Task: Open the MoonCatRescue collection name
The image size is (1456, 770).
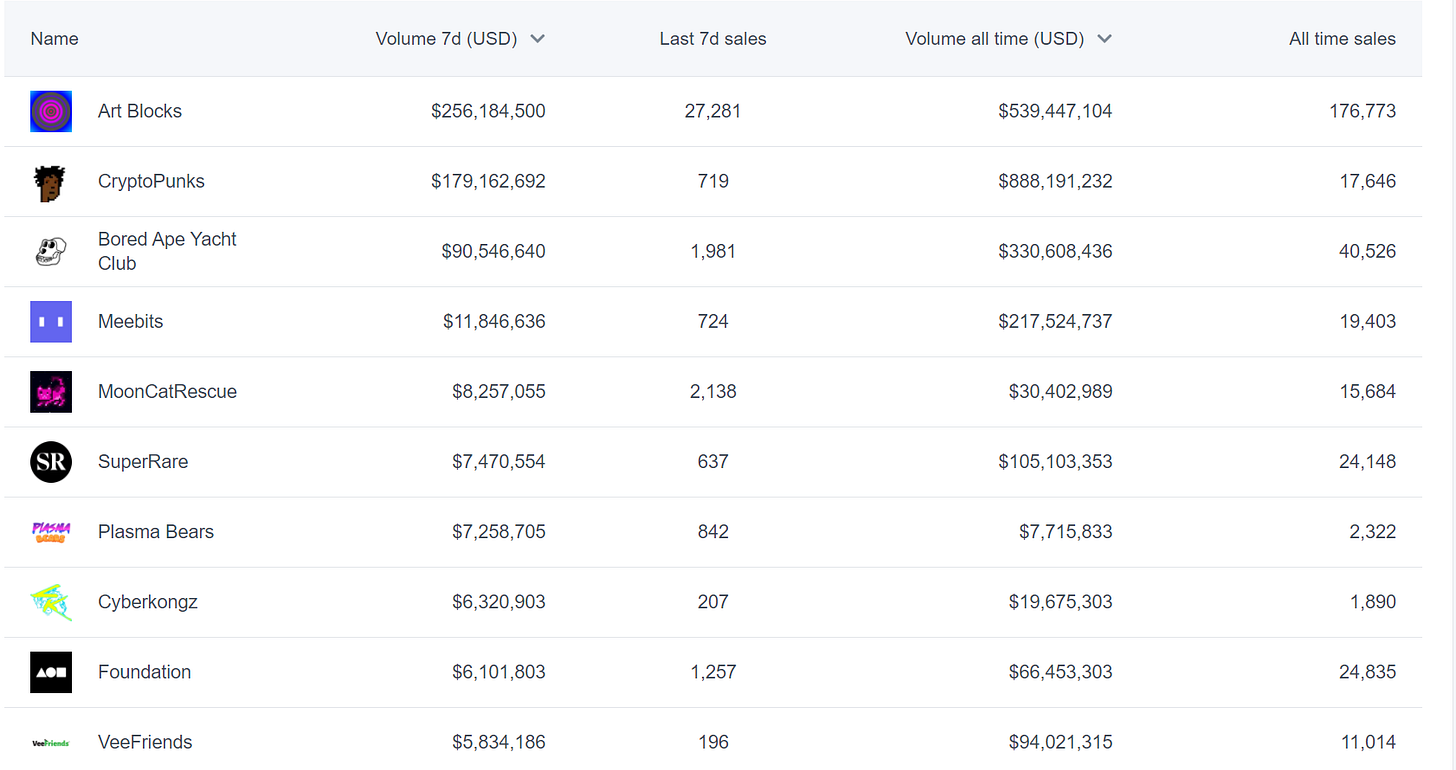Action: [167, 391]
